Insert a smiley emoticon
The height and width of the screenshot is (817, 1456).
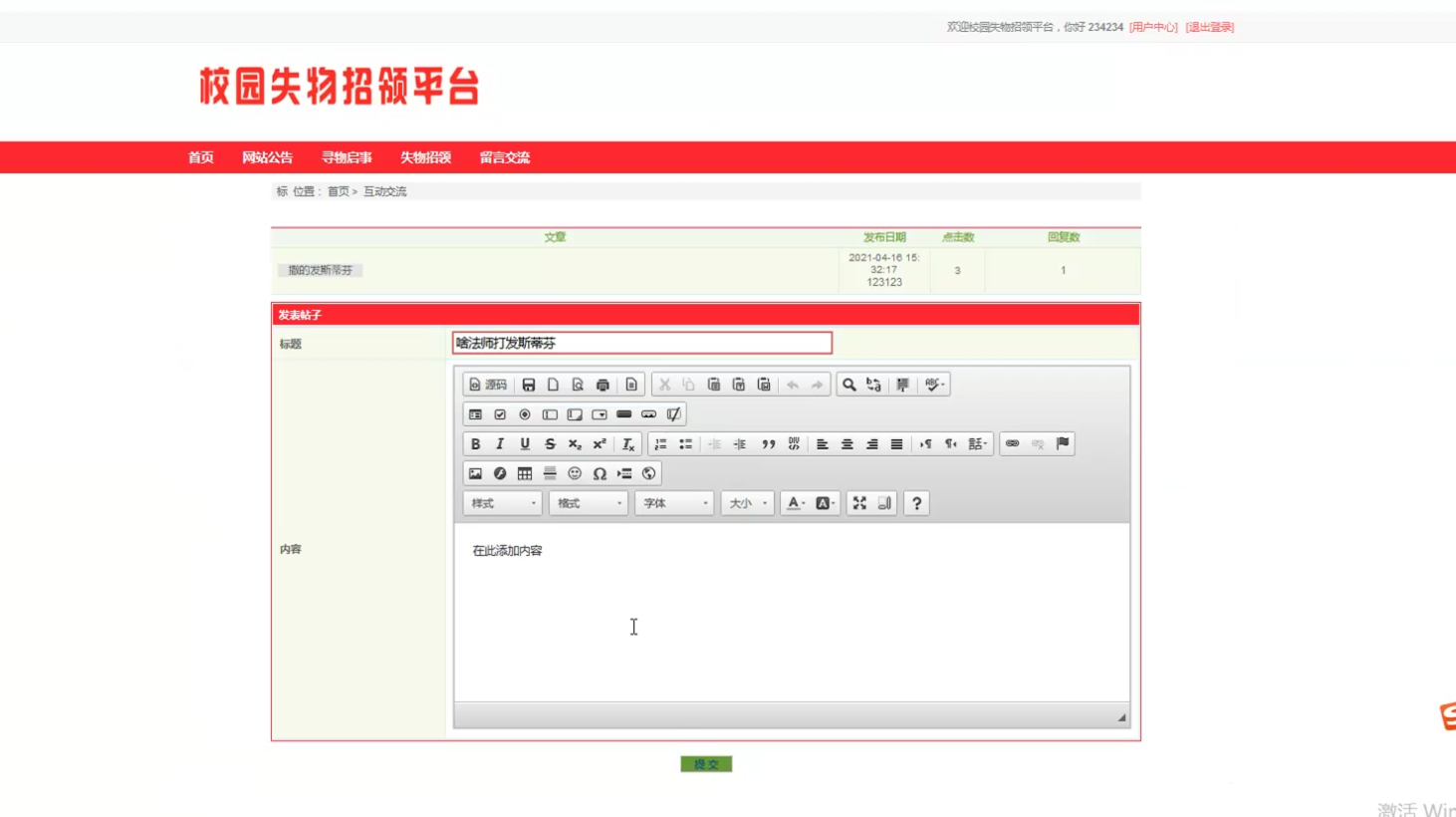[575, 474]
